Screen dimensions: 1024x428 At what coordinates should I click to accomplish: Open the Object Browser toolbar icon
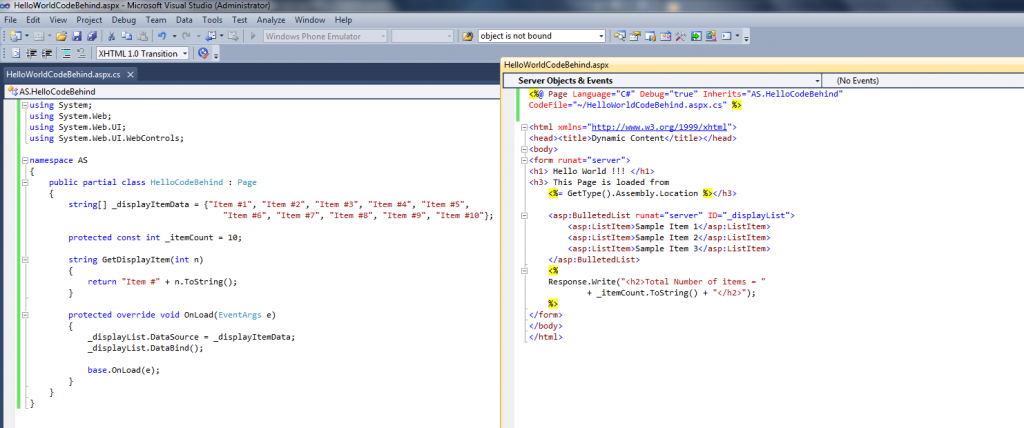point(665,36)
